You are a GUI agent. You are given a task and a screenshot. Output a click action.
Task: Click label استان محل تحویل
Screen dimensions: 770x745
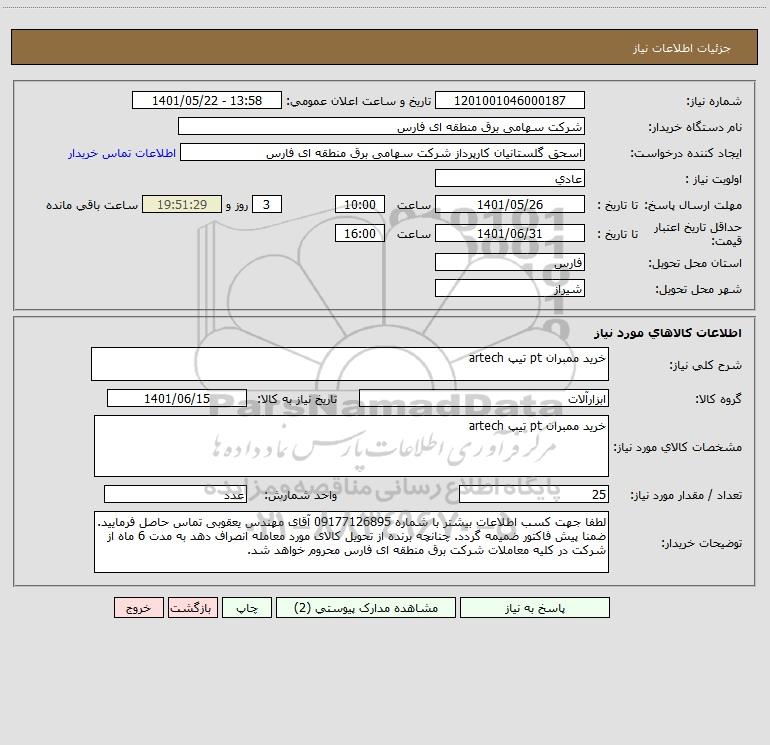(x=695, y=264)
